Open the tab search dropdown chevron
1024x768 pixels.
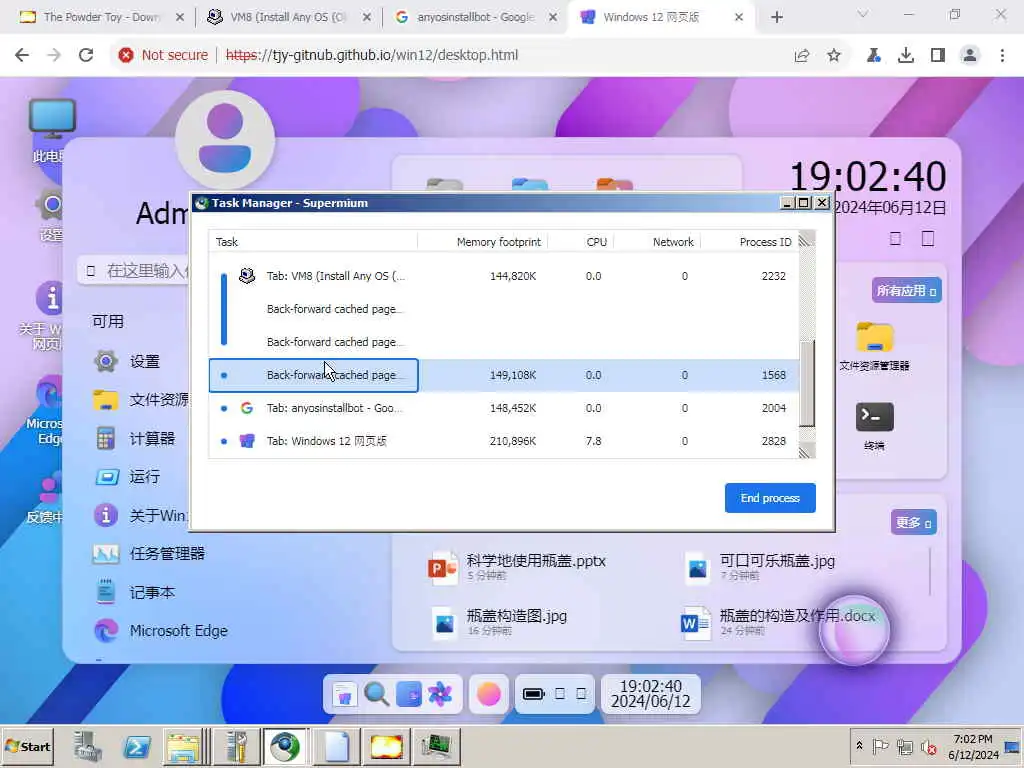pyautogui.click(x=862, y=14)
